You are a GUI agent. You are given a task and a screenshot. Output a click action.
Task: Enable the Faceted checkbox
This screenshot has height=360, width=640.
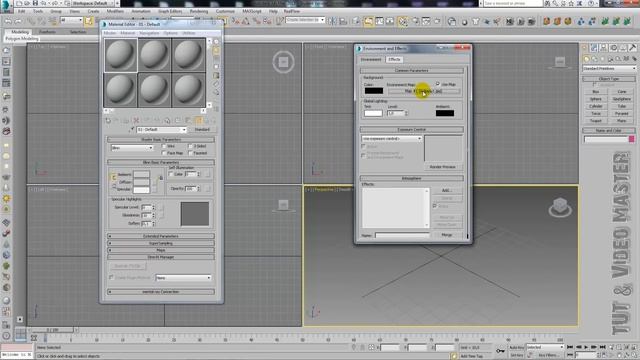[x=190, y=153]
